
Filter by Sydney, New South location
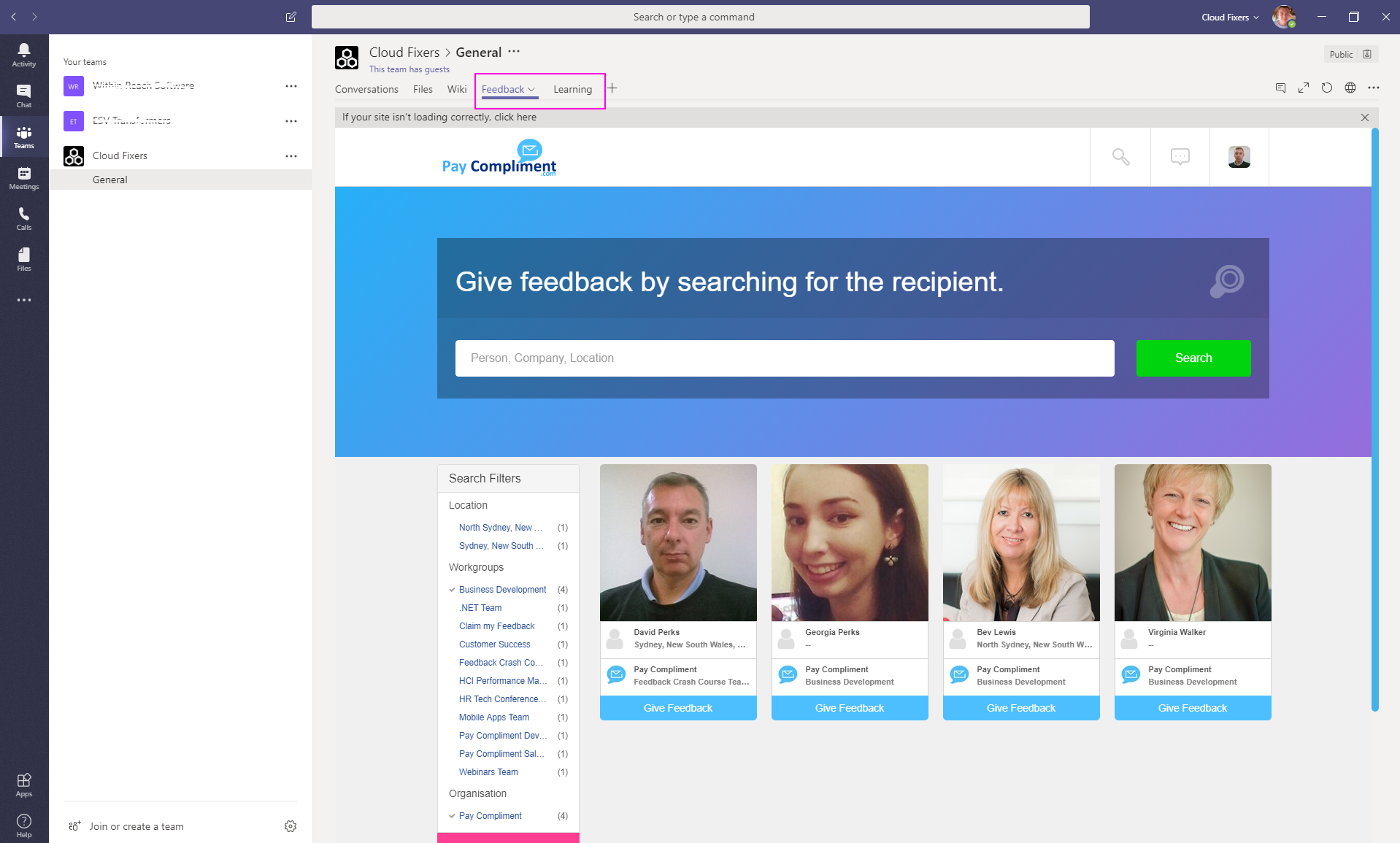pos(501,546)
